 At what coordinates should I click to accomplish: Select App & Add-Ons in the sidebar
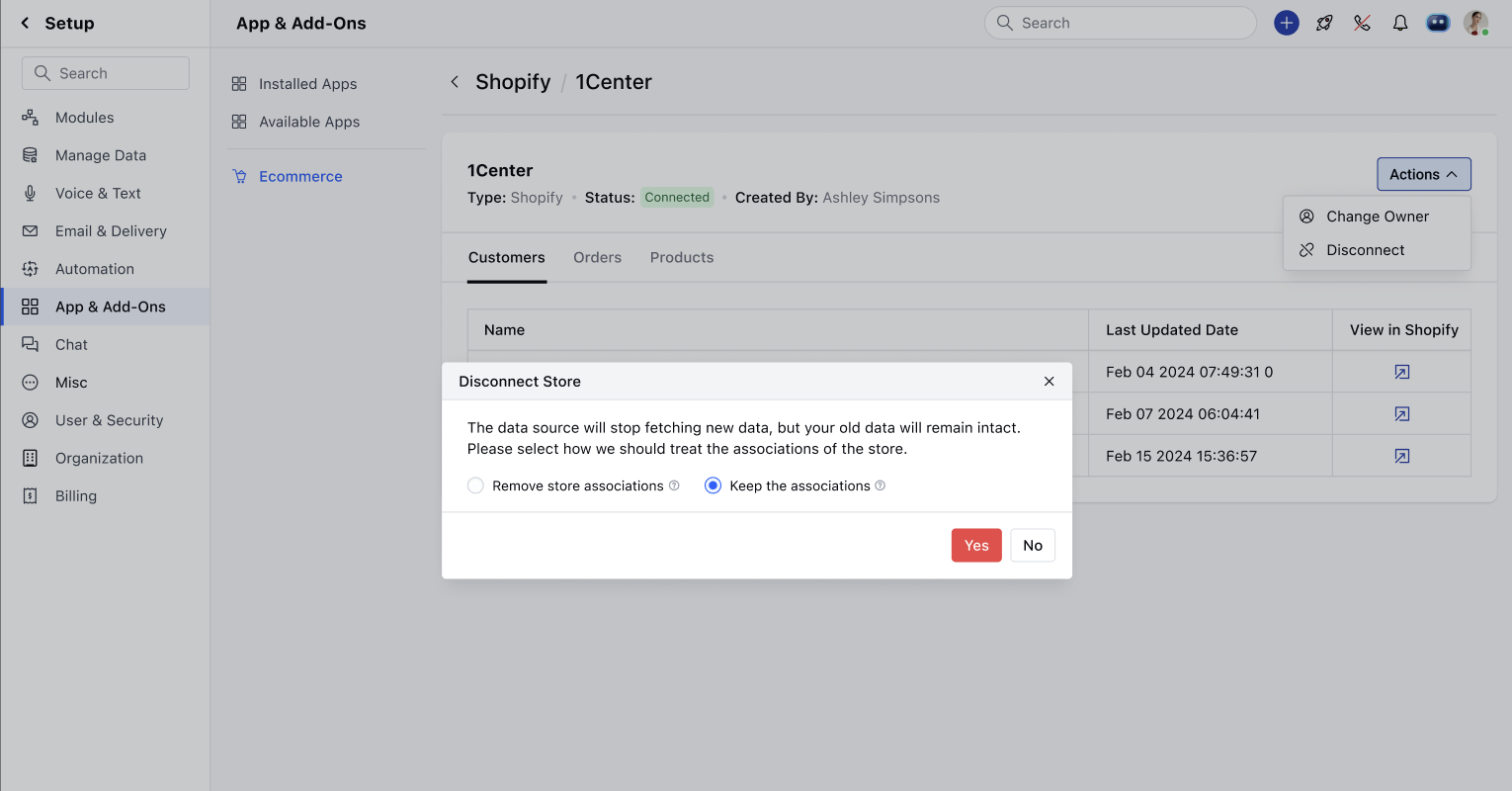(105, 307)
